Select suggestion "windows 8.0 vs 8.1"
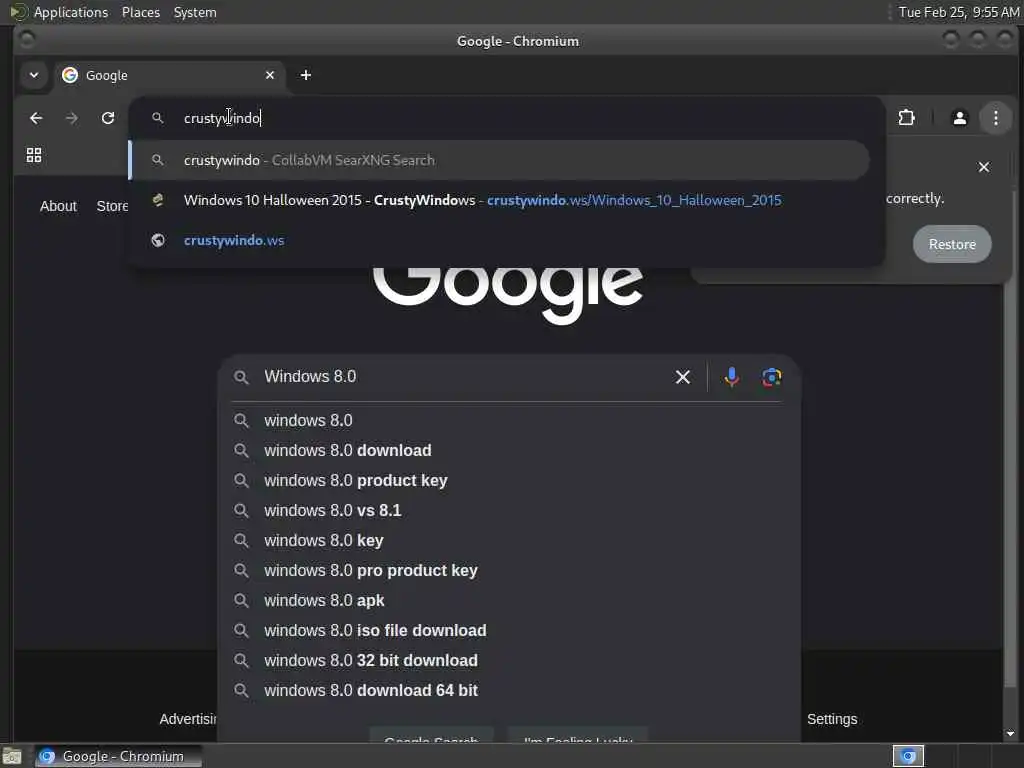 pyautogui.click(x=508, y=511)
